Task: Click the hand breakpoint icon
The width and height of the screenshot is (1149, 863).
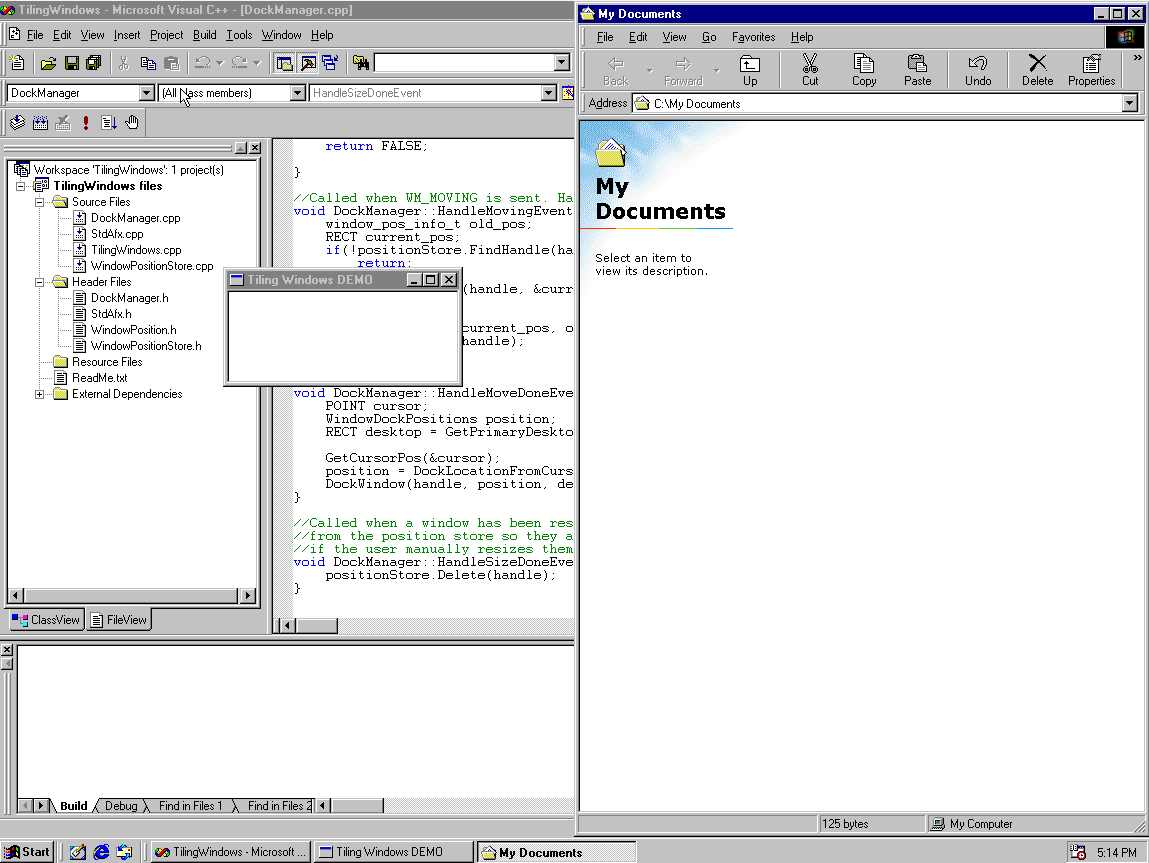Action: click(x=132, y=123)
